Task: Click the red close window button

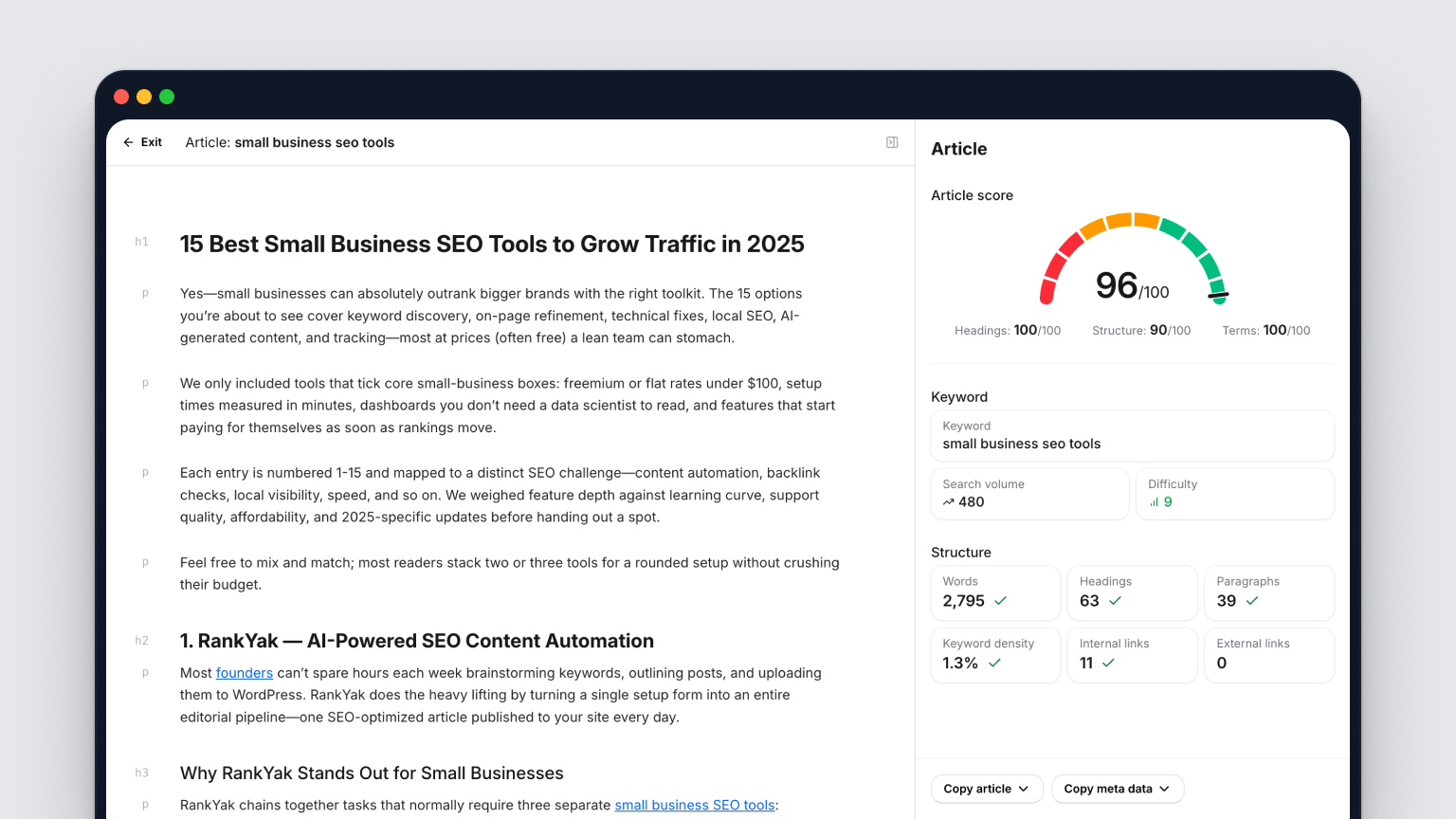Action: click(x=121, y=97)
